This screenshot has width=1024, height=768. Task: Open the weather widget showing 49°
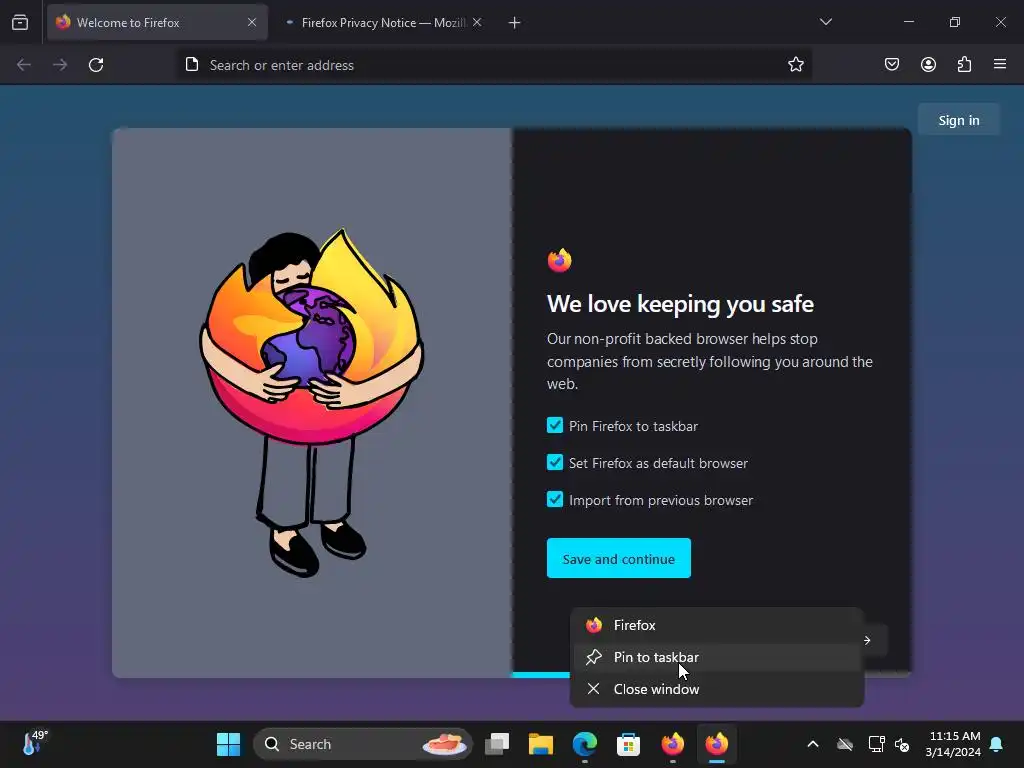(35, 743)
